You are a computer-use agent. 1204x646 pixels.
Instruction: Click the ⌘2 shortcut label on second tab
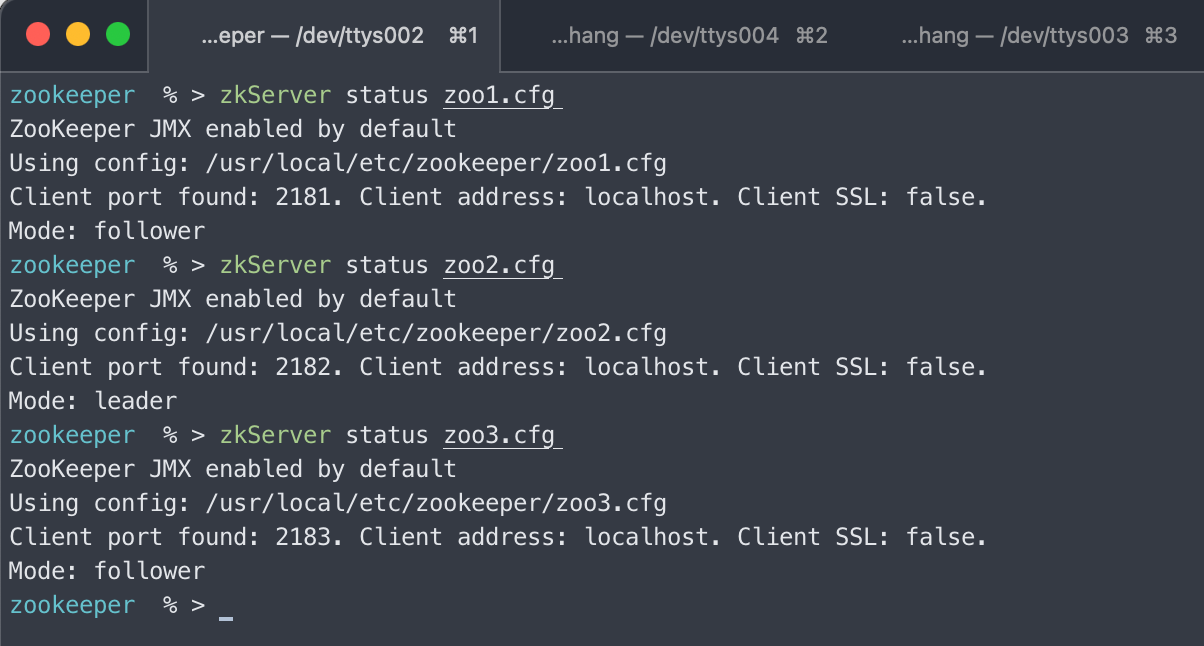tap(811, 36)
